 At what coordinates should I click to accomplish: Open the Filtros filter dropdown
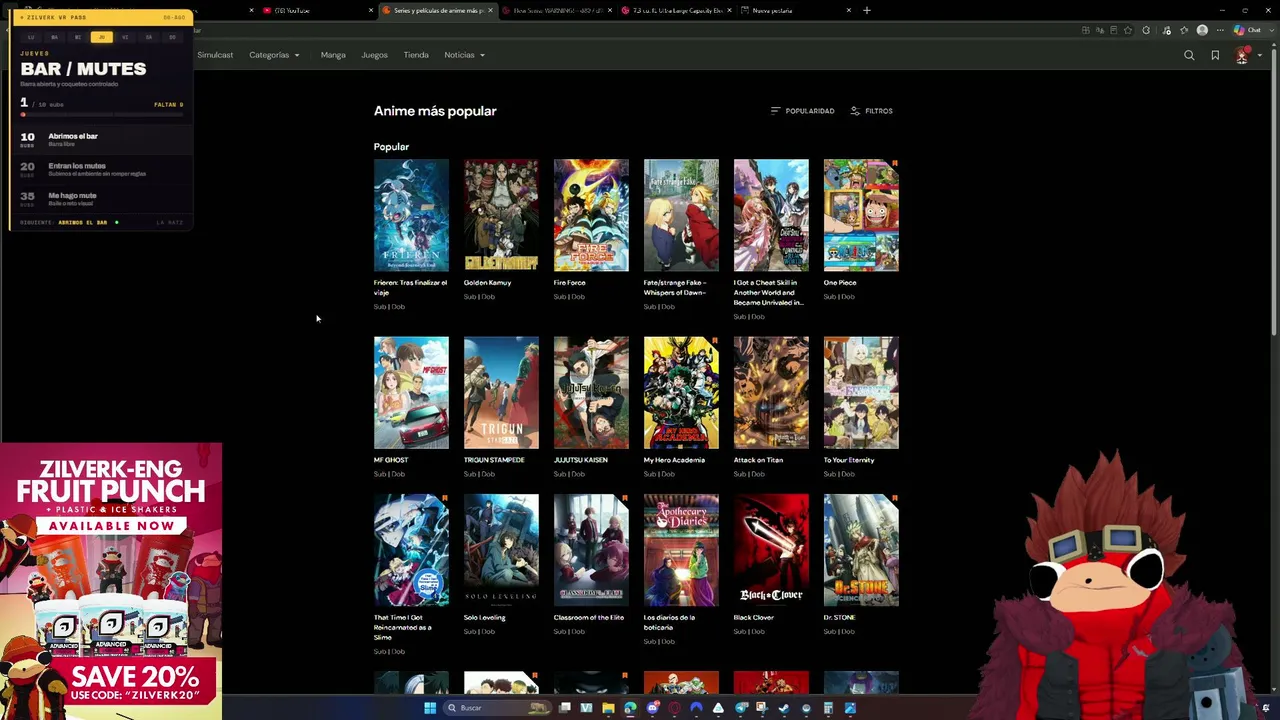871,111
